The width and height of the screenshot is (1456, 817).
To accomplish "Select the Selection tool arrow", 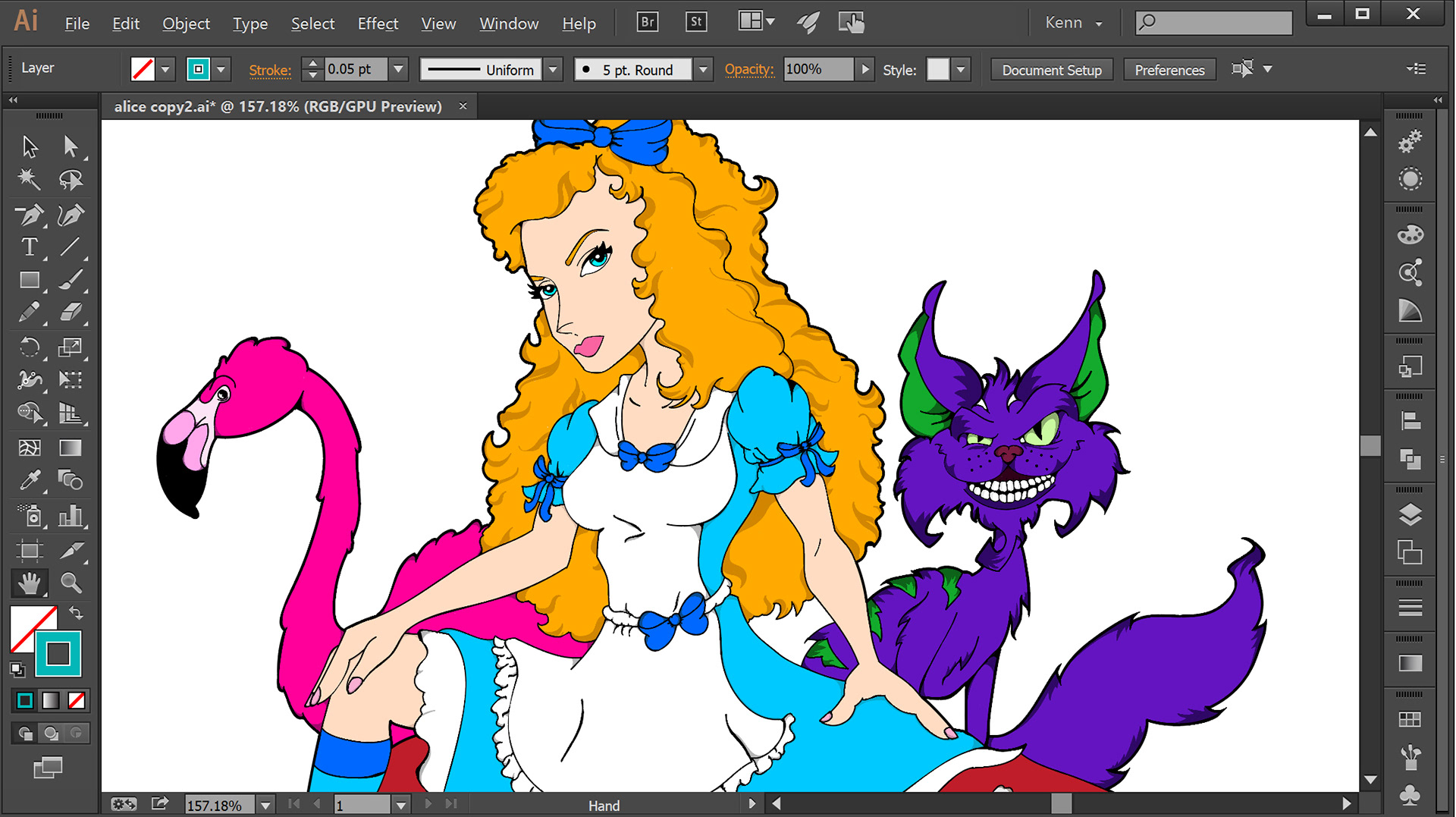I will (30, 146).
